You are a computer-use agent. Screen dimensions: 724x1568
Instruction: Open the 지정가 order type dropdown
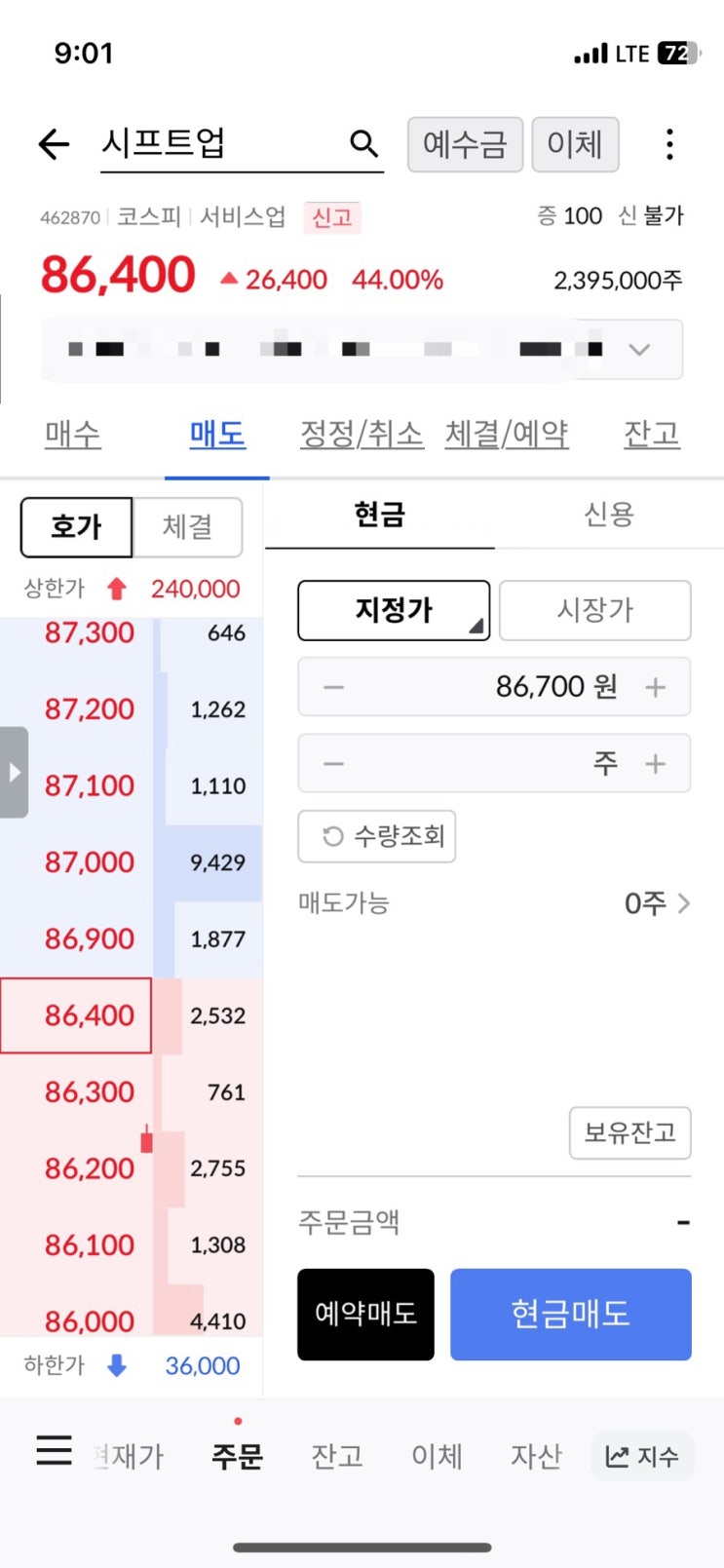click(394, 610)
